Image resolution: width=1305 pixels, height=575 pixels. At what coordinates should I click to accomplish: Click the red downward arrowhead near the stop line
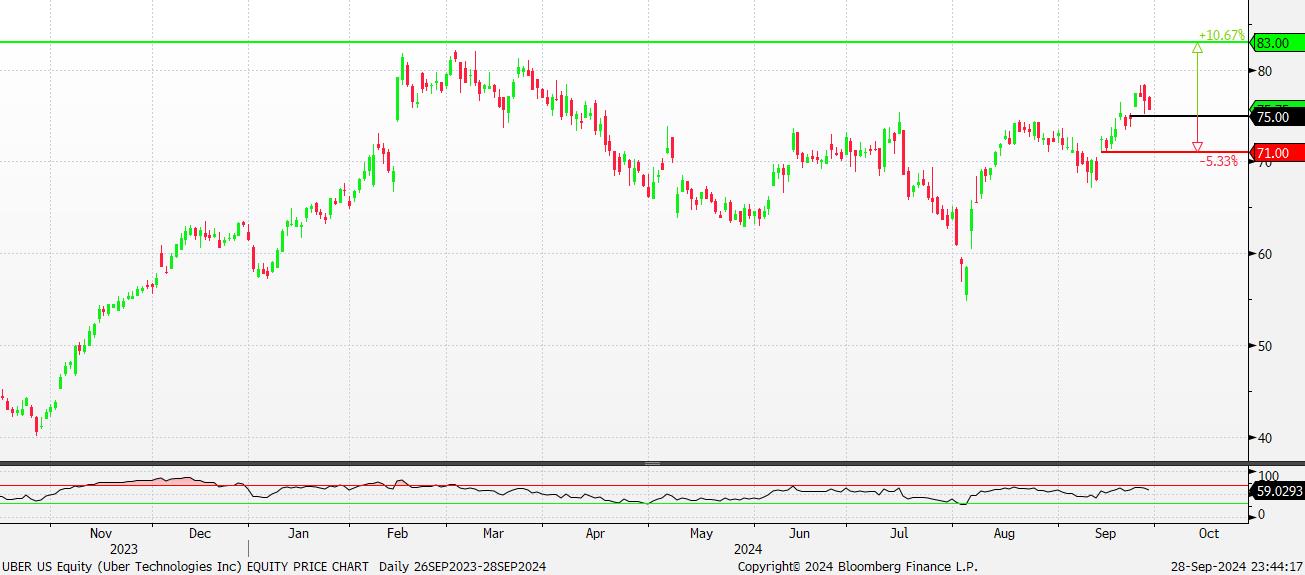pos(1197,147)
